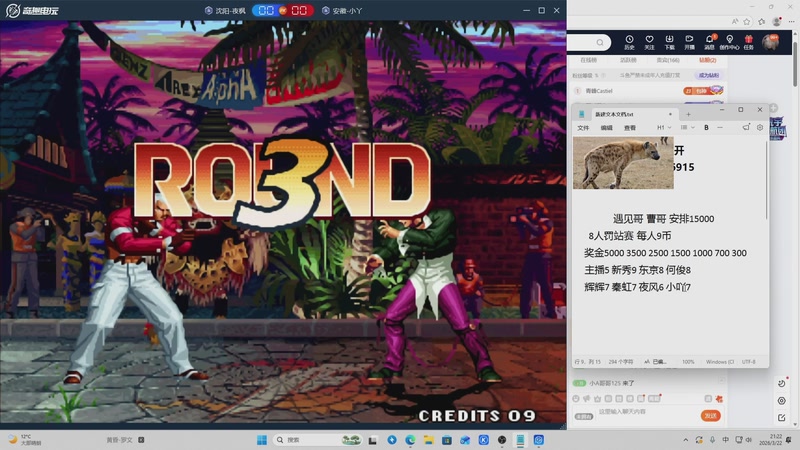
Task: Close the 新建文本文档.txt tab
Action: point(670,114)
